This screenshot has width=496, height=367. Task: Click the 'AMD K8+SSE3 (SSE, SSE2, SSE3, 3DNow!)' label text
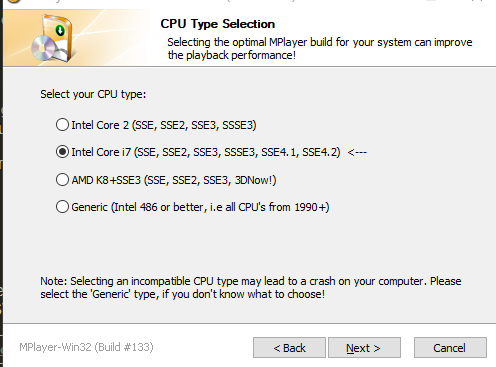174,180
